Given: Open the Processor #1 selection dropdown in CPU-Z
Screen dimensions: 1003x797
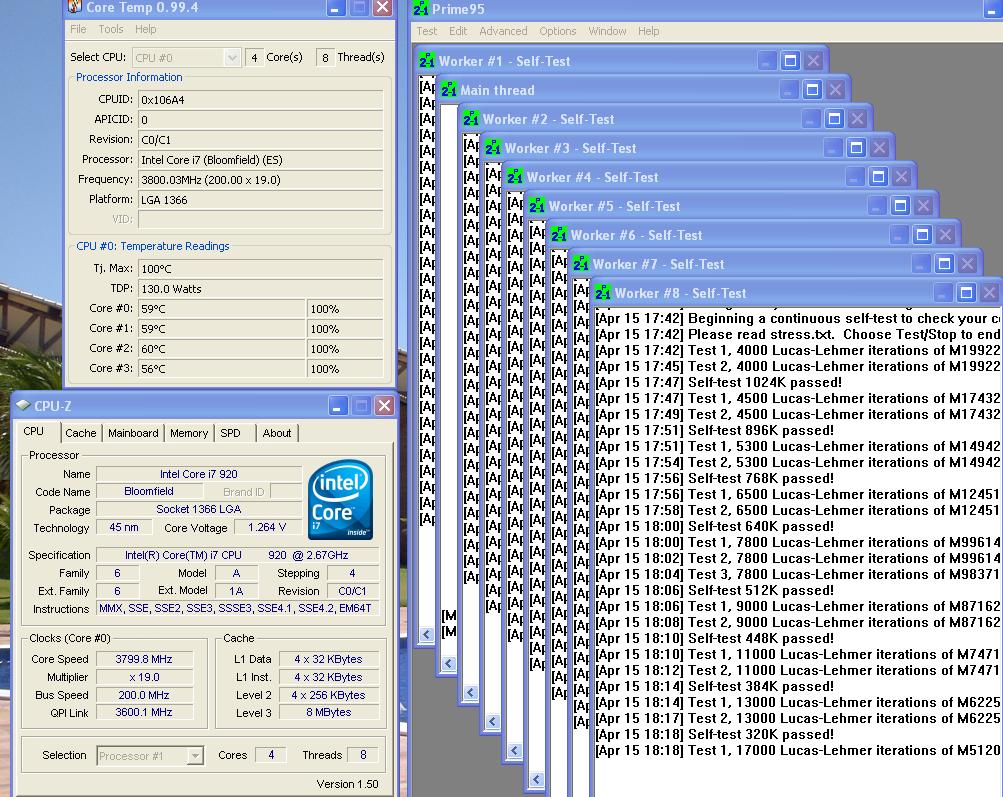Looking at the screenshot, I should coord(150,756).
